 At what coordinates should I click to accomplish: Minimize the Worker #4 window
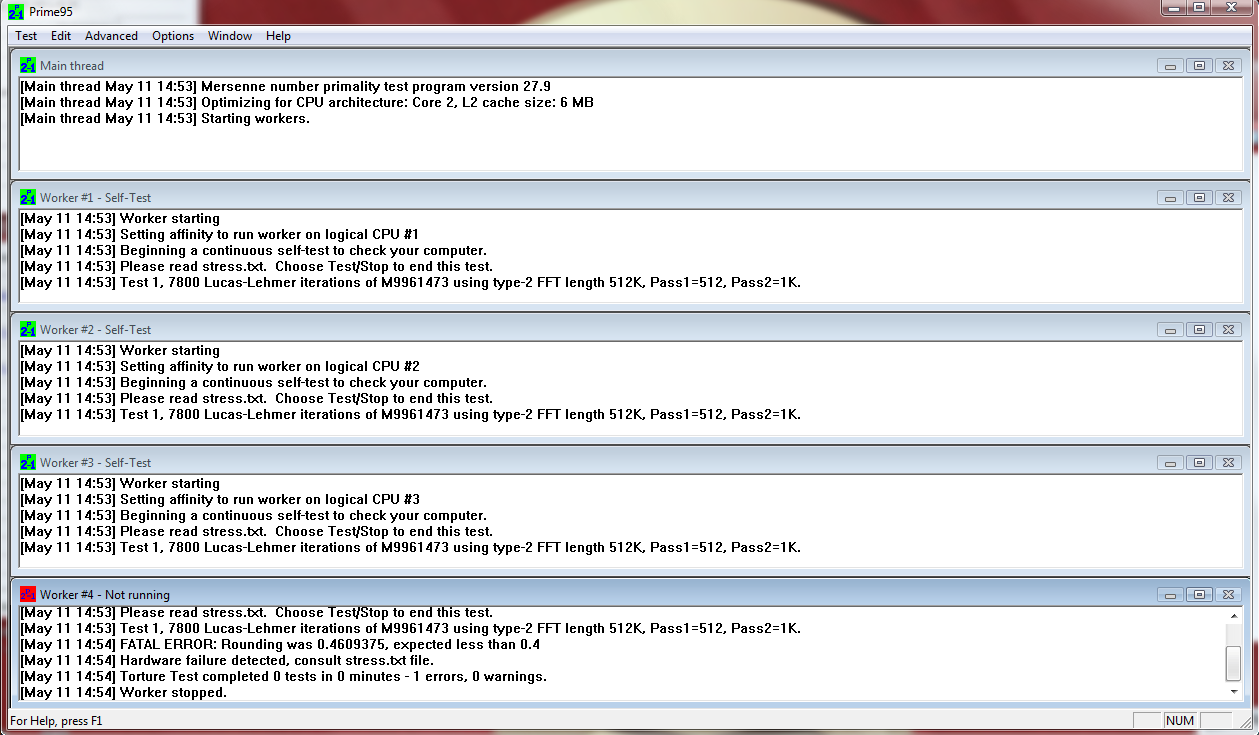pyautogui.click(x=1170, y=595)
